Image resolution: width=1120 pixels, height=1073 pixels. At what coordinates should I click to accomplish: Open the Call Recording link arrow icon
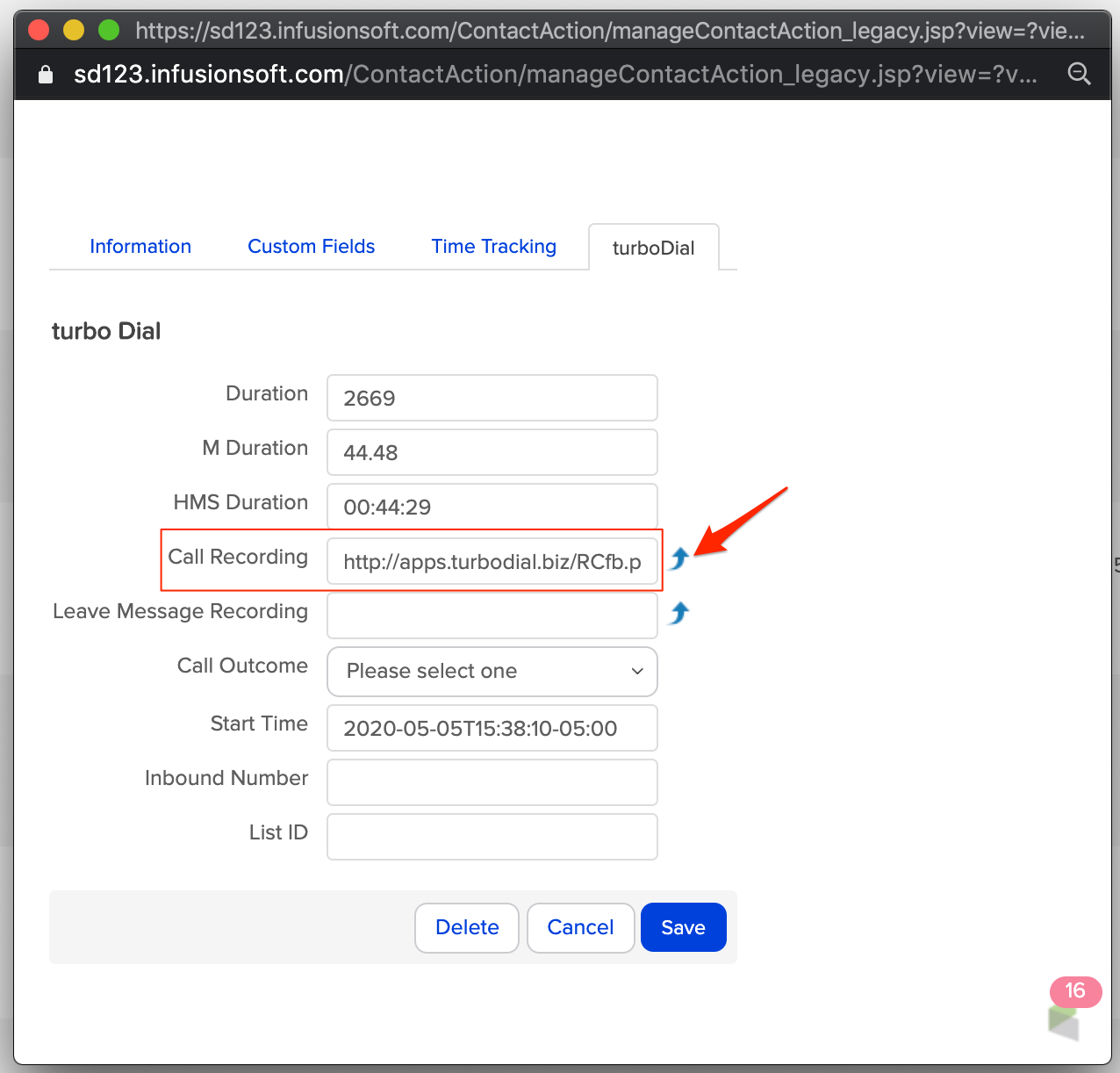[x=678, y=558]
